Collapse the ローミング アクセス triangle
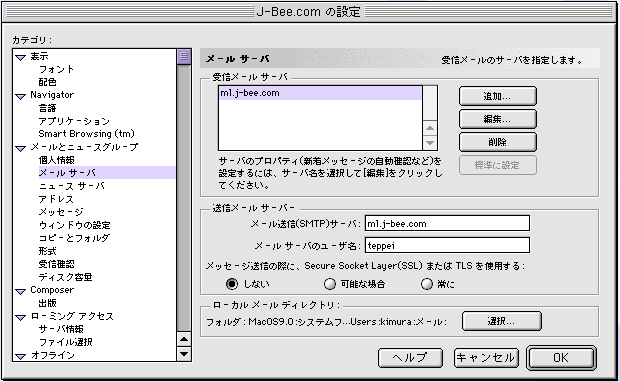This screenshot has height=382, width=620. pyautogui.click(x=21, y=317)
